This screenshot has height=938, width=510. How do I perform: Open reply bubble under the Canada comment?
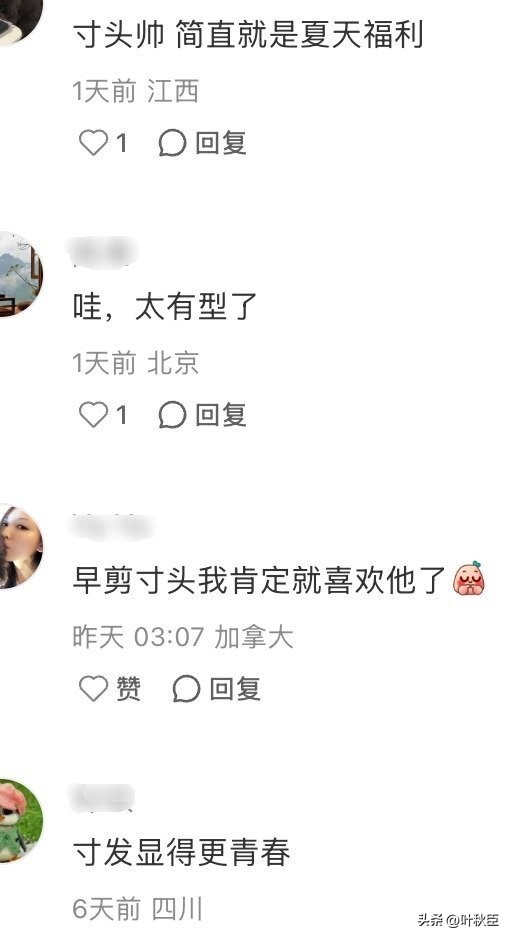[x=186, y=689]
